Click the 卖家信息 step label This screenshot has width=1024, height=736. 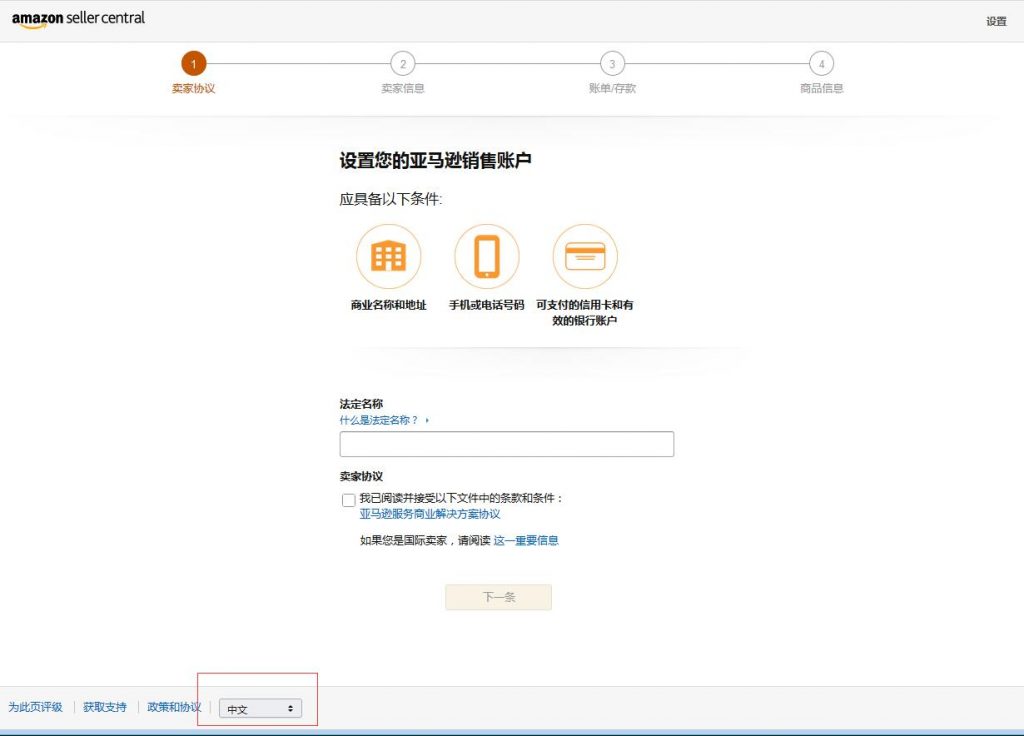tap(403, 88)
